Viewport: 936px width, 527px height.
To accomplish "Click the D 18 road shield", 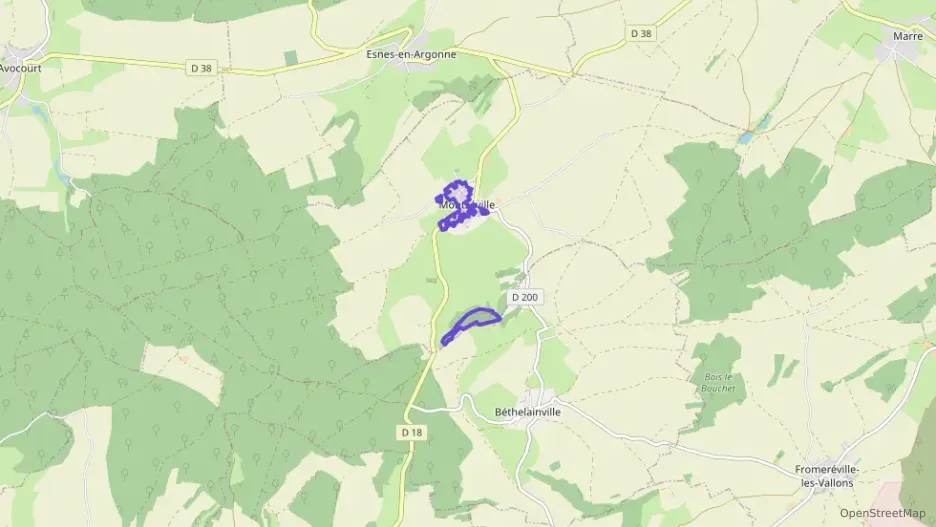I will tap(411, 432).
